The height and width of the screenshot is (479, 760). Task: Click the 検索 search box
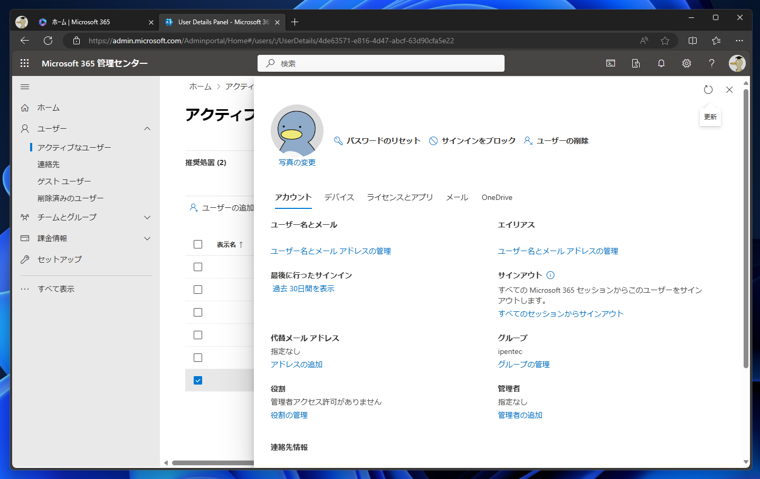click(x=381, y=64)
